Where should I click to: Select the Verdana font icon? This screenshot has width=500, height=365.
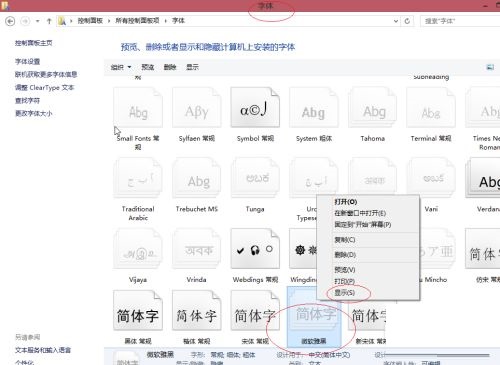(483, 178)
